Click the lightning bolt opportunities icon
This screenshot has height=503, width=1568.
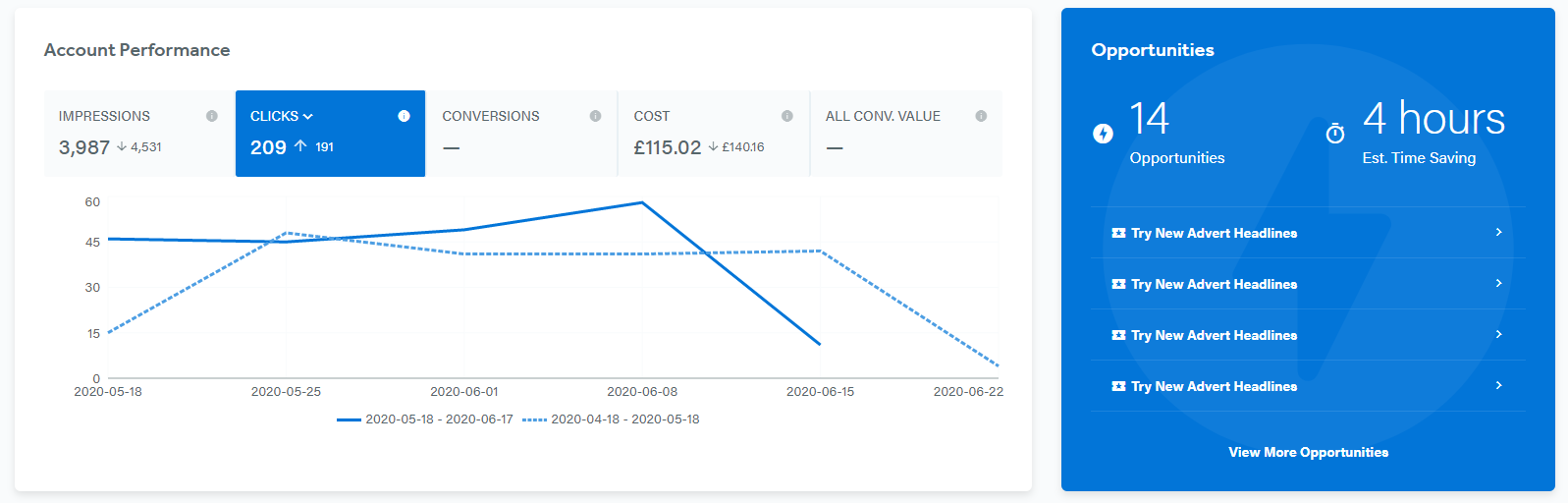coord(1103,134)
